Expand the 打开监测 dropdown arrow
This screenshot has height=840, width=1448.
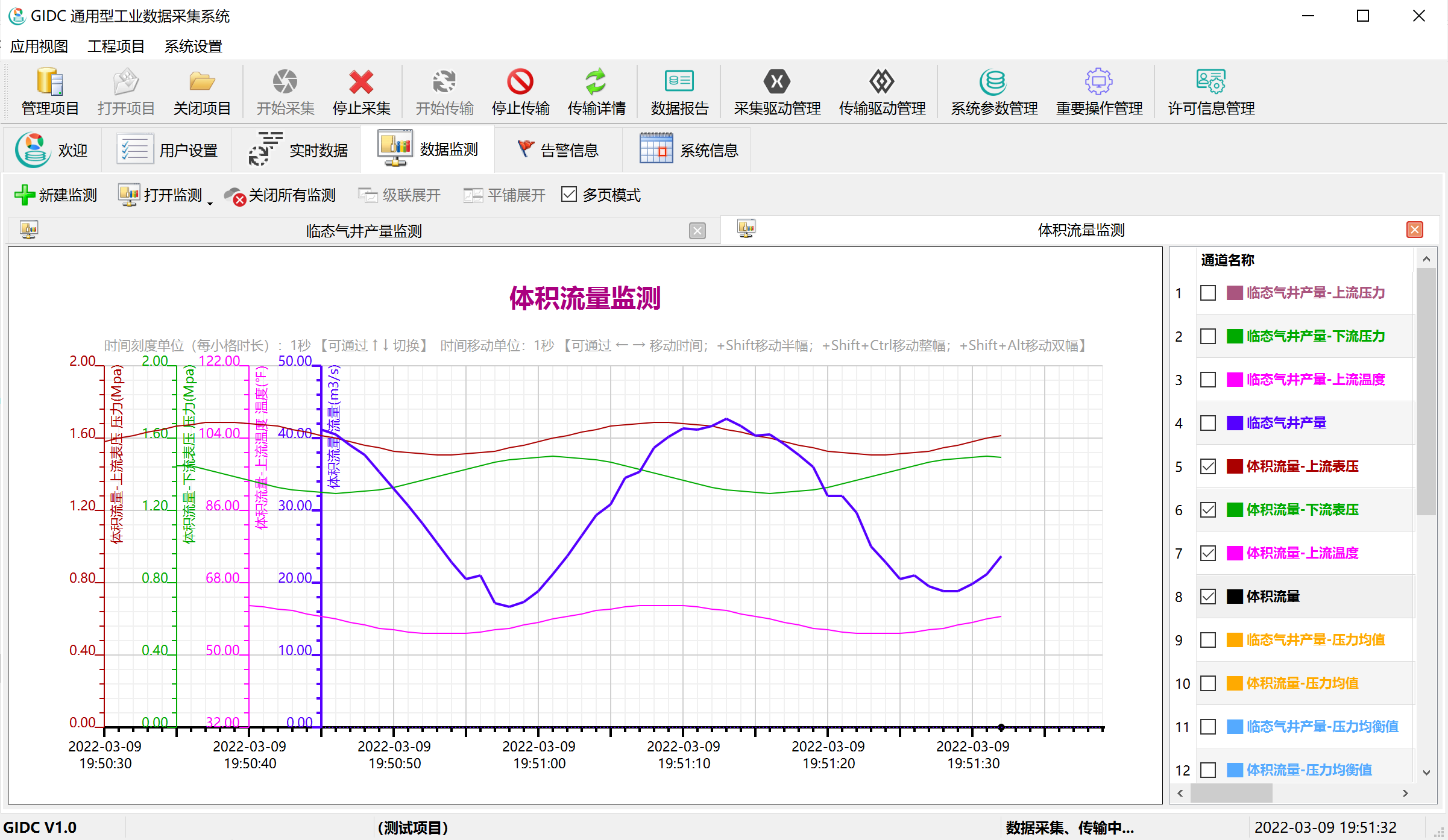[210, 203]
